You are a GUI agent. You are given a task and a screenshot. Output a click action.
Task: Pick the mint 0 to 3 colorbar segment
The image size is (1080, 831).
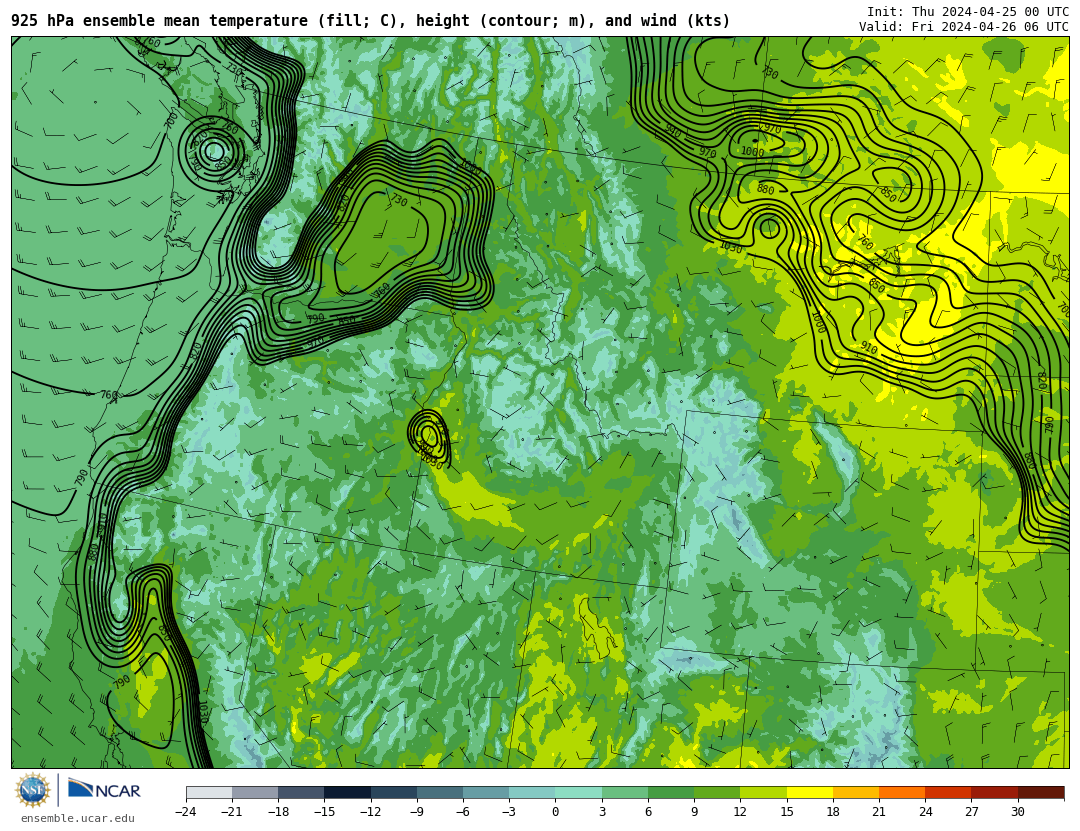click(579, 792)
